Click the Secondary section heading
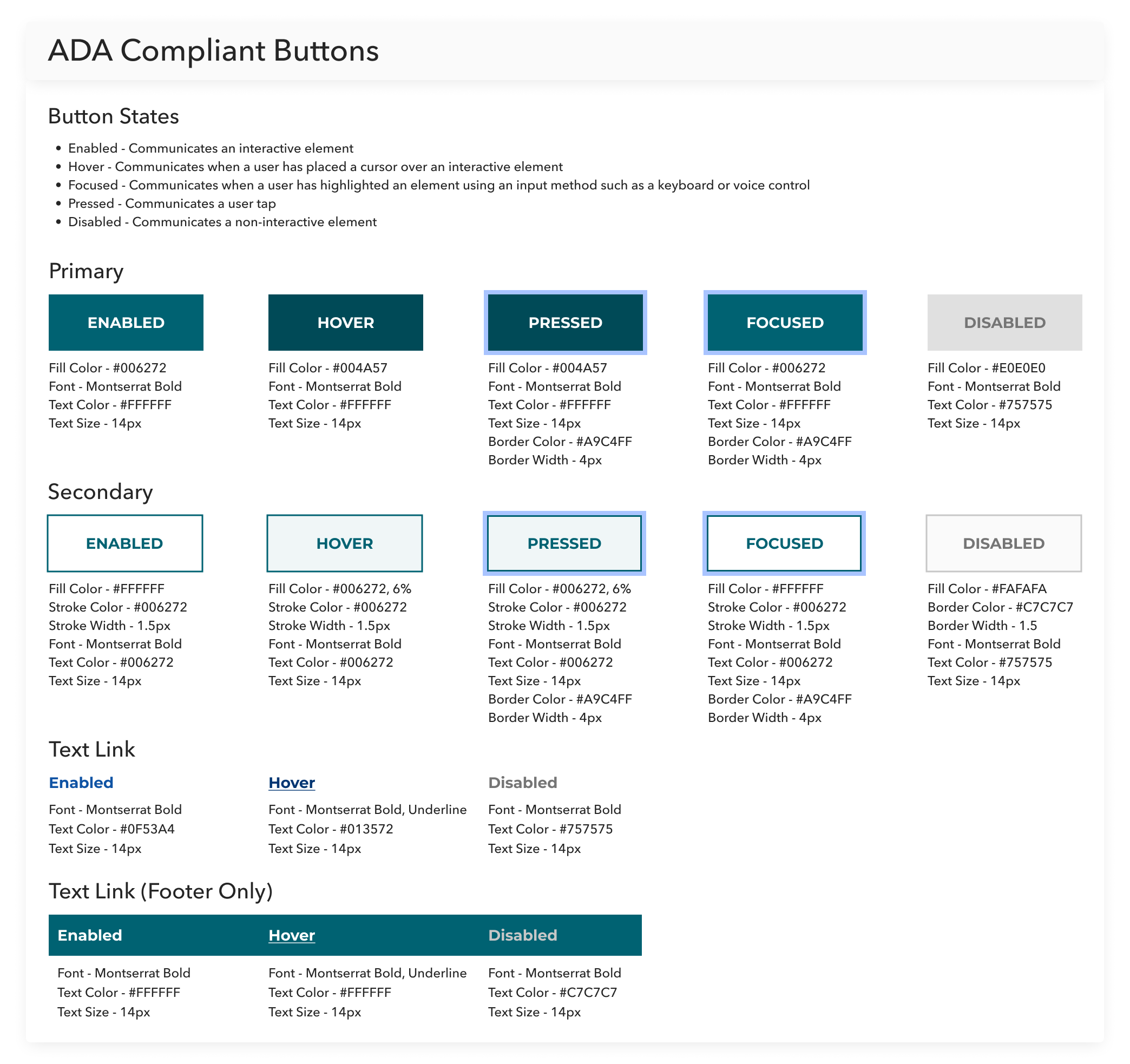This screenshot has width=1130, height=1064. [101, 491]
